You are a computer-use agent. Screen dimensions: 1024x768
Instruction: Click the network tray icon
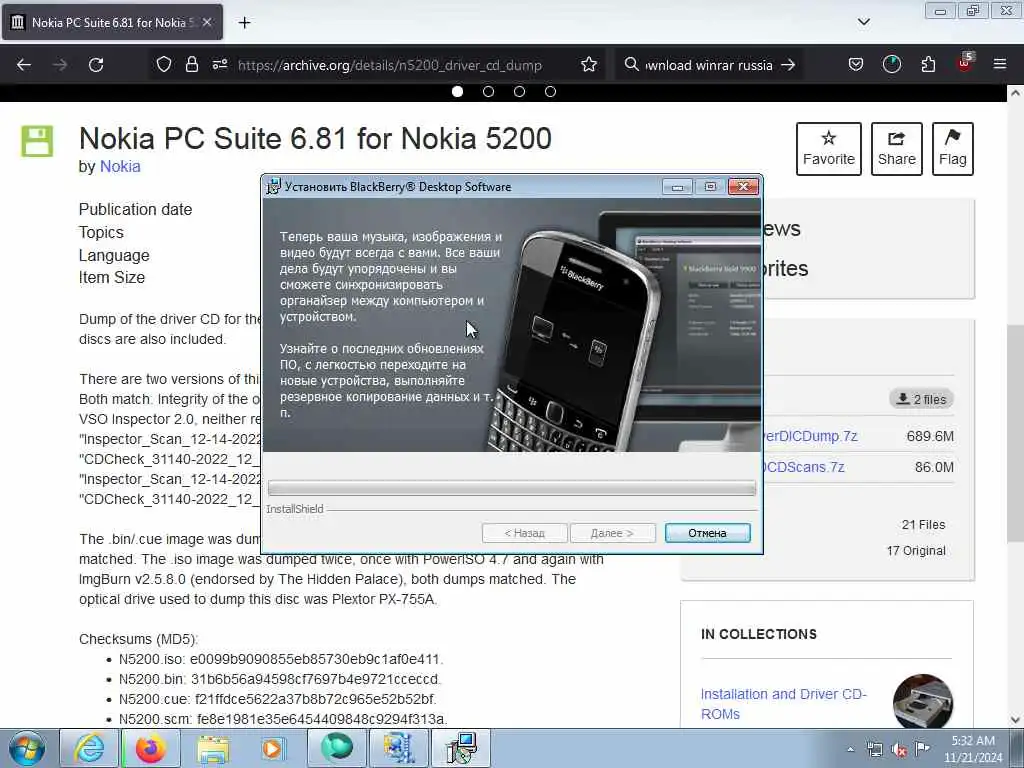(874, 749)
